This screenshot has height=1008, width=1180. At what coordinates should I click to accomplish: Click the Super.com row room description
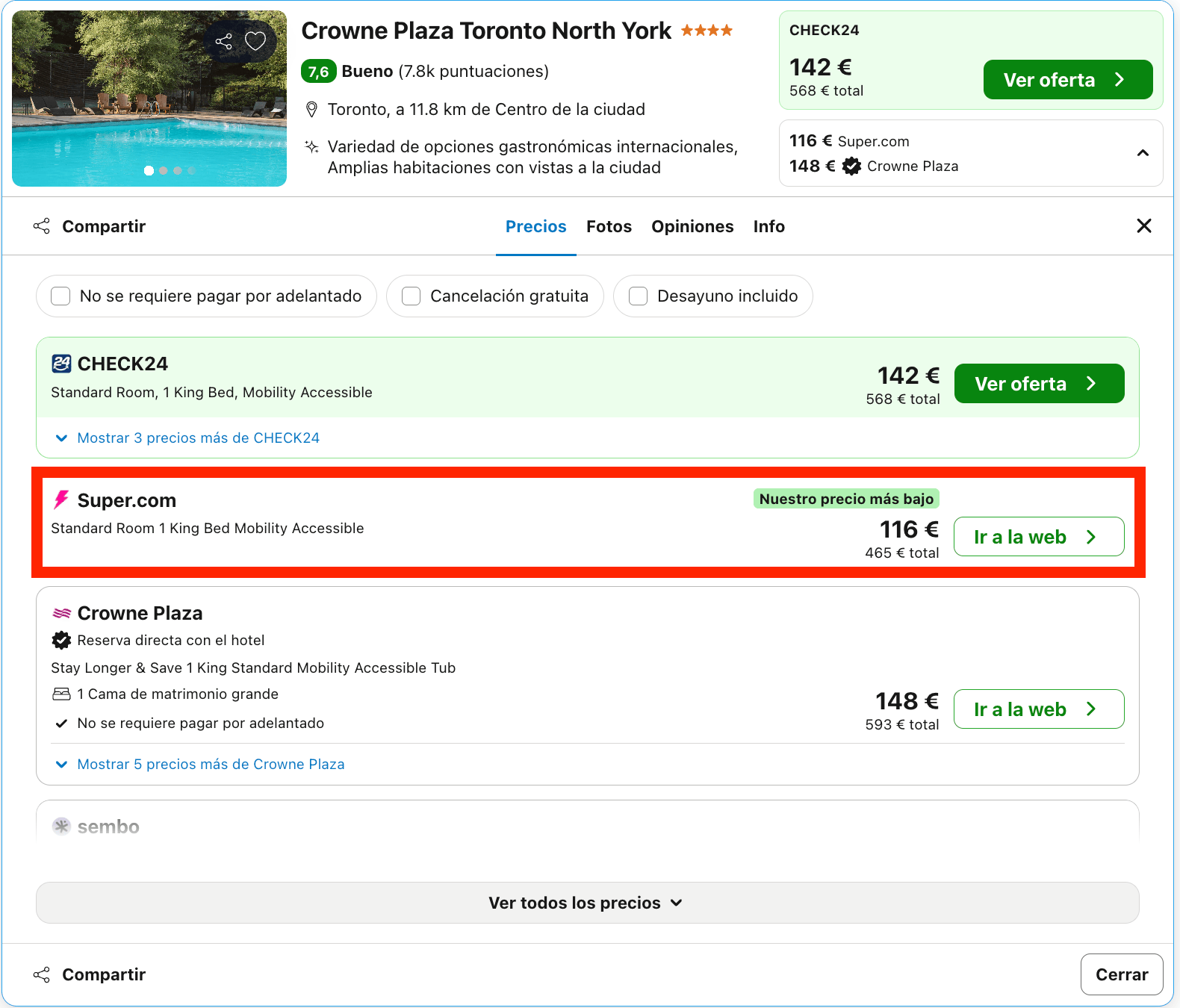[x=208, y=529]
